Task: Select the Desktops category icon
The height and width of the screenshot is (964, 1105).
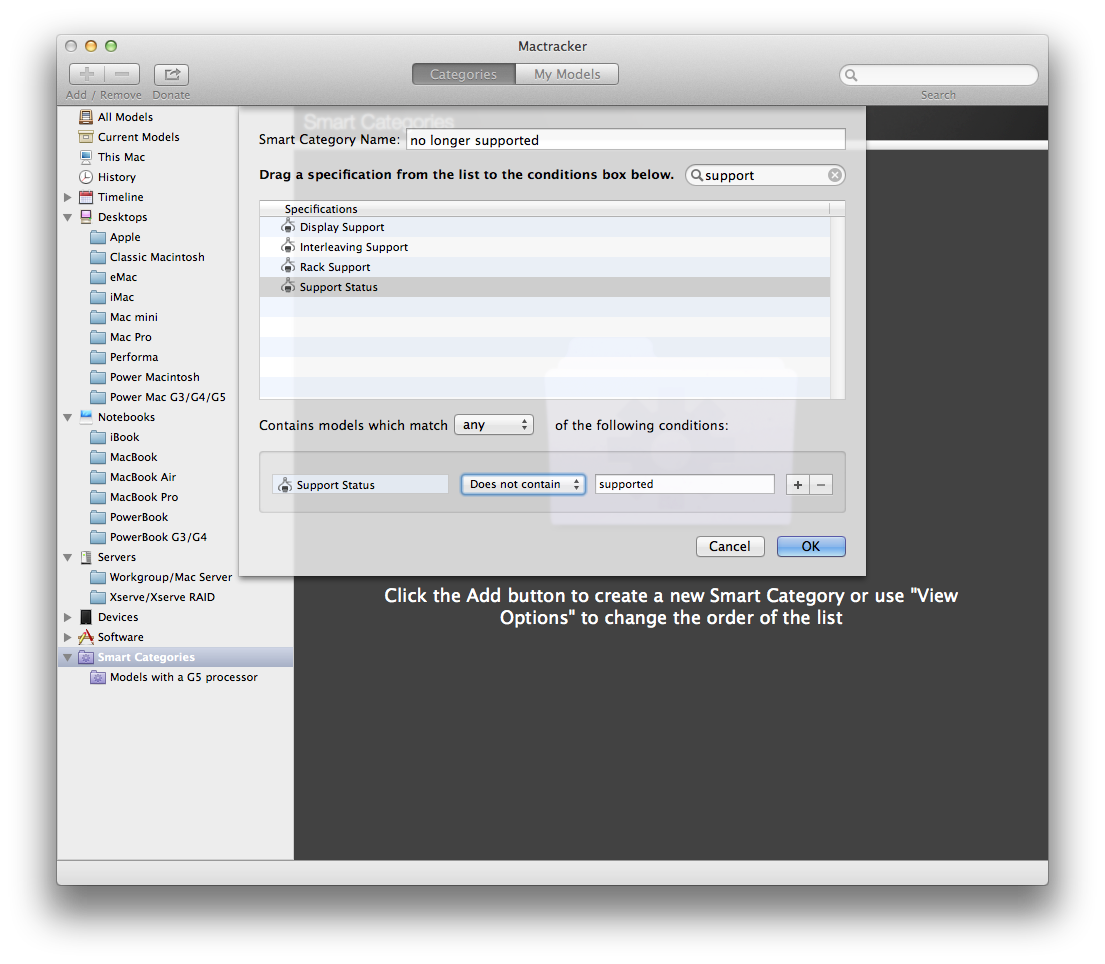Action: (x=86, y=217)
